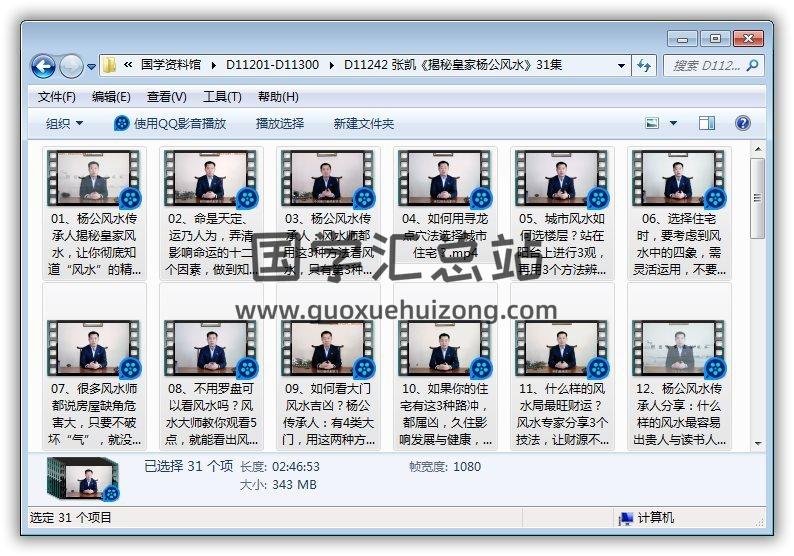
Task: Open the 工具(T) menu
Action: (222, 97)
